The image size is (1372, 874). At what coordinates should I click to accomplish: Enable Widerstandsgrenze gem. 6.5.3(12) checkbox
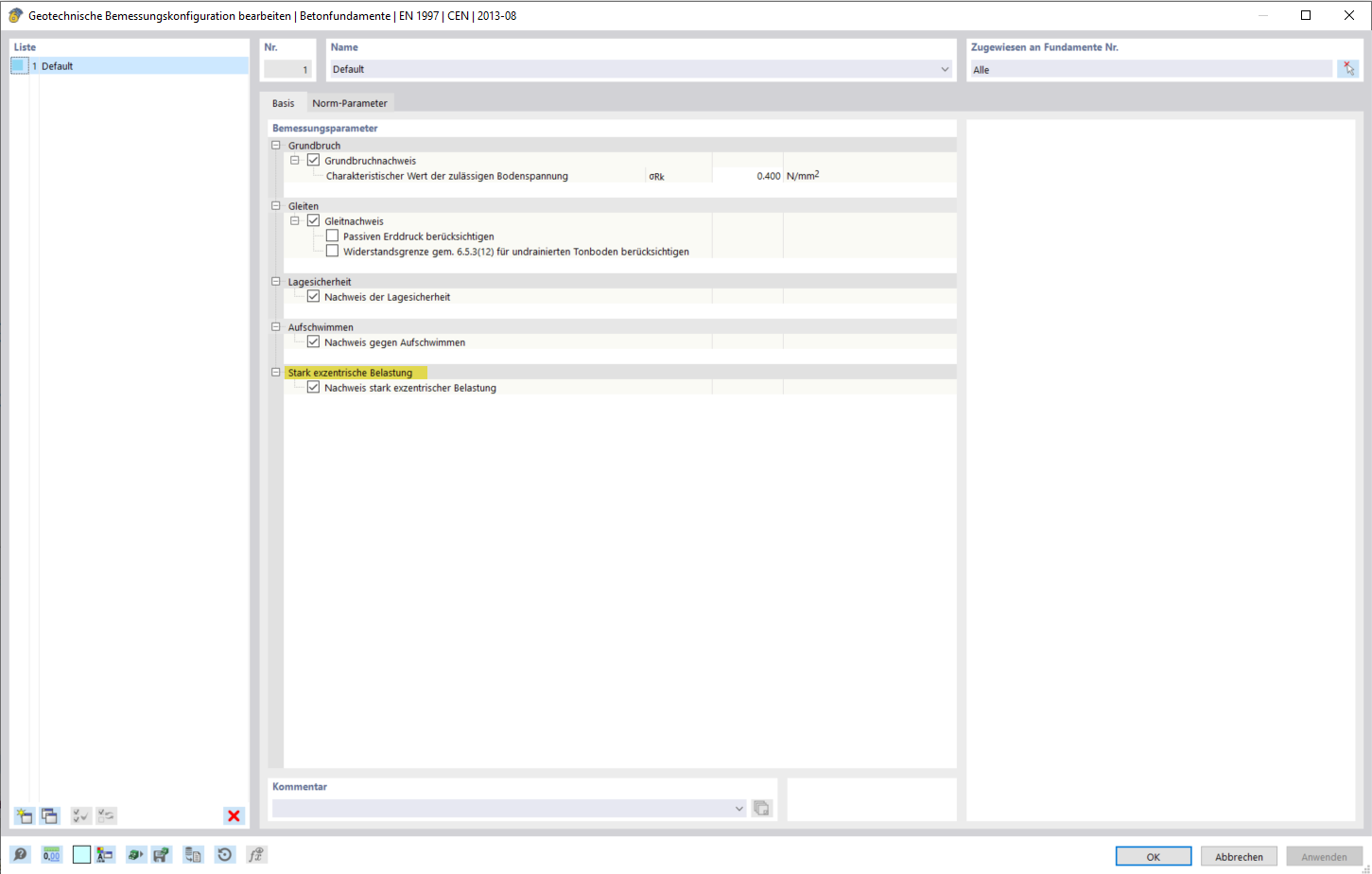pos(332,252)
